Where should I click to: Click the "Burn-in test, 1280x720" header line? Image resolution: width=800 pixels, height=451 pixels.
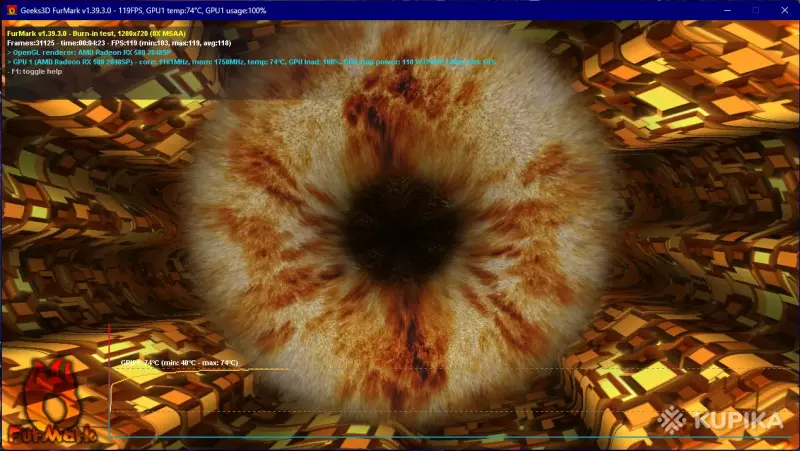click(x=96, y=33)
